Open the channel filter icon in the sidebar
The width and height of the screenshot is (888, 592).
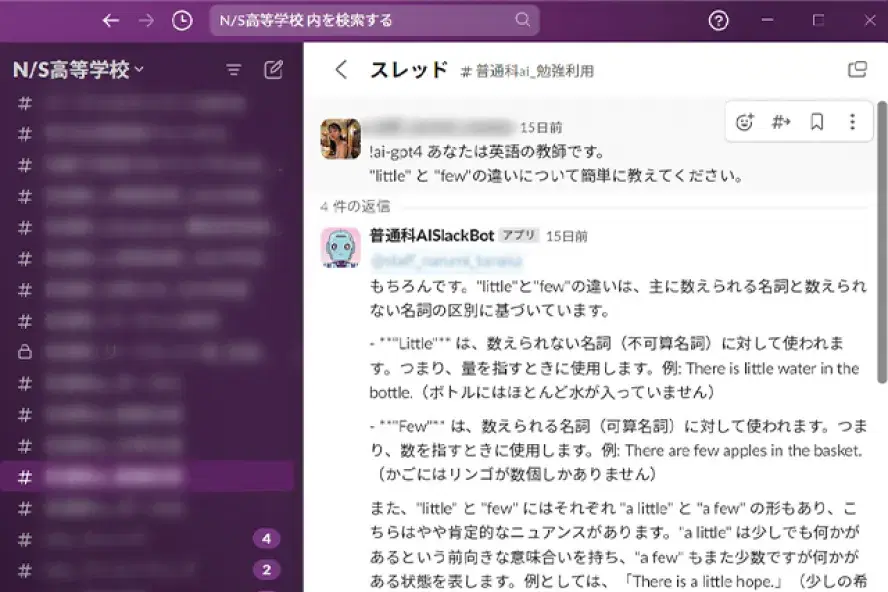[x=233, y=70]
